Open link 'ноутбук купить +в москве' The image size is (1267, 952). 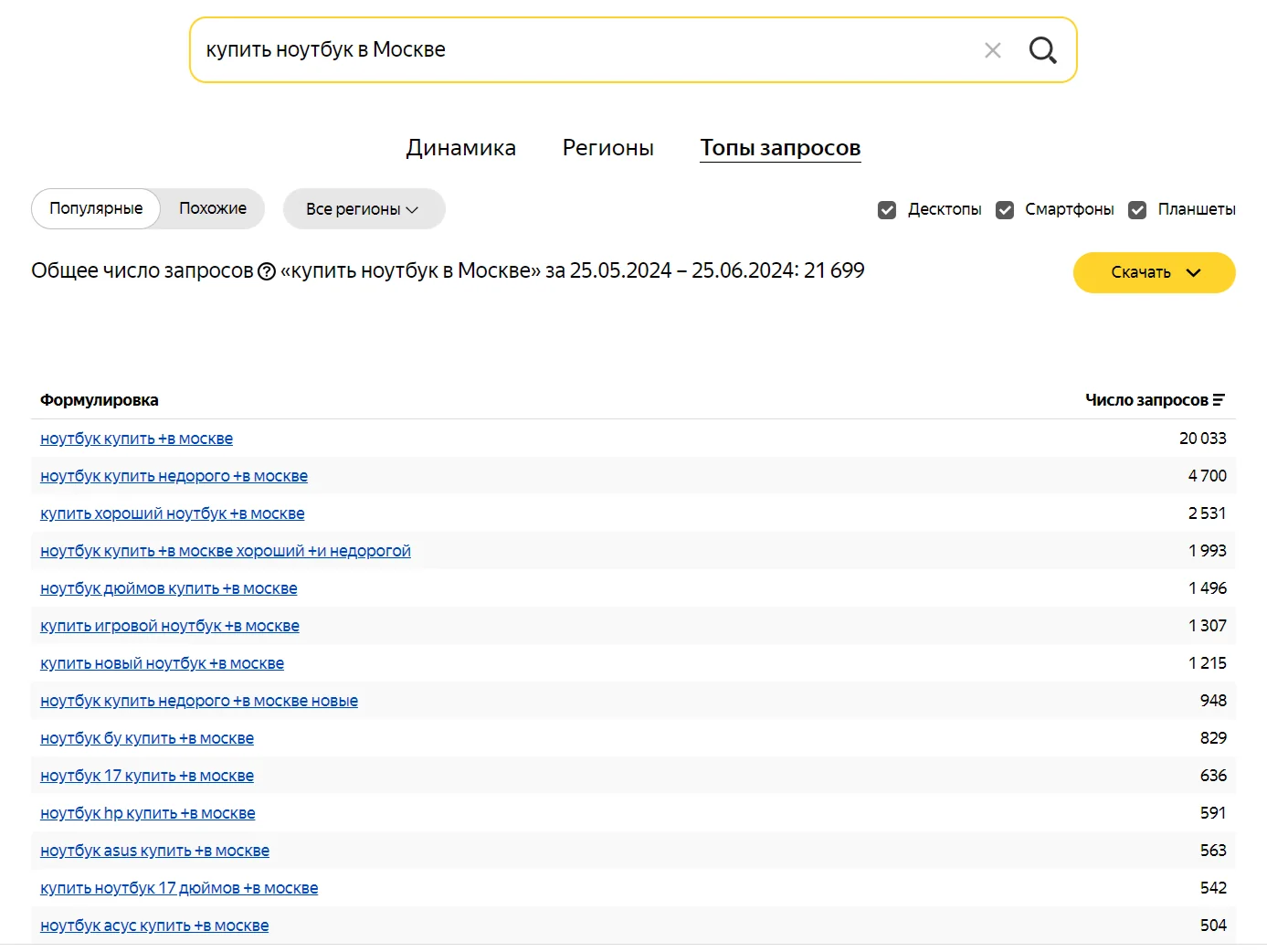point(136,439)
